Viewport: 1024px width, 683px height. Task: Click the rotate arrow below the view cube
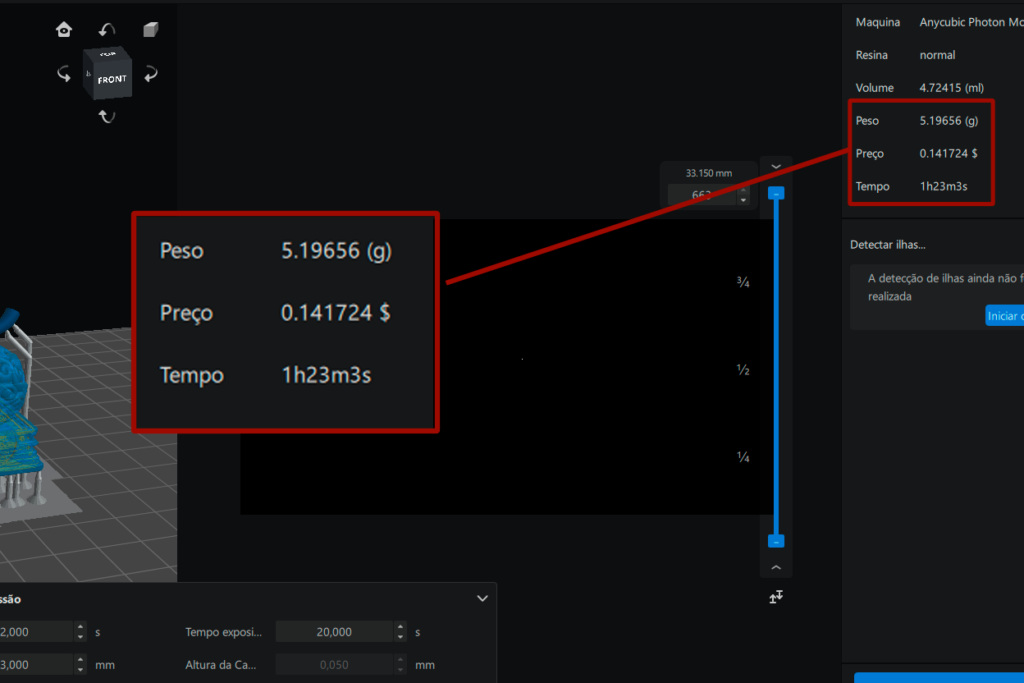pos(107,117)
